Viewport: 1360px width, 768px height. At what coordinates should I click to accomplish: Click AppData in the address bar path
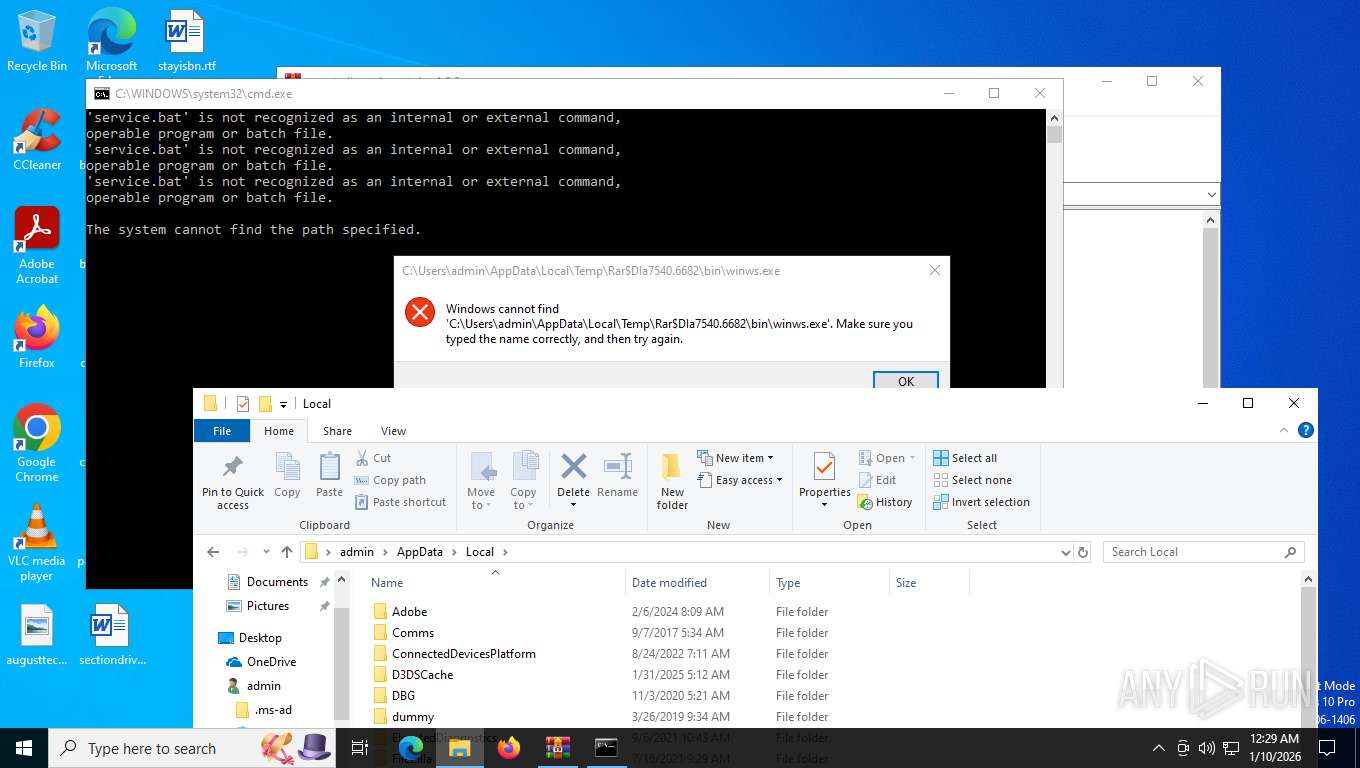[x=419, y=552]
